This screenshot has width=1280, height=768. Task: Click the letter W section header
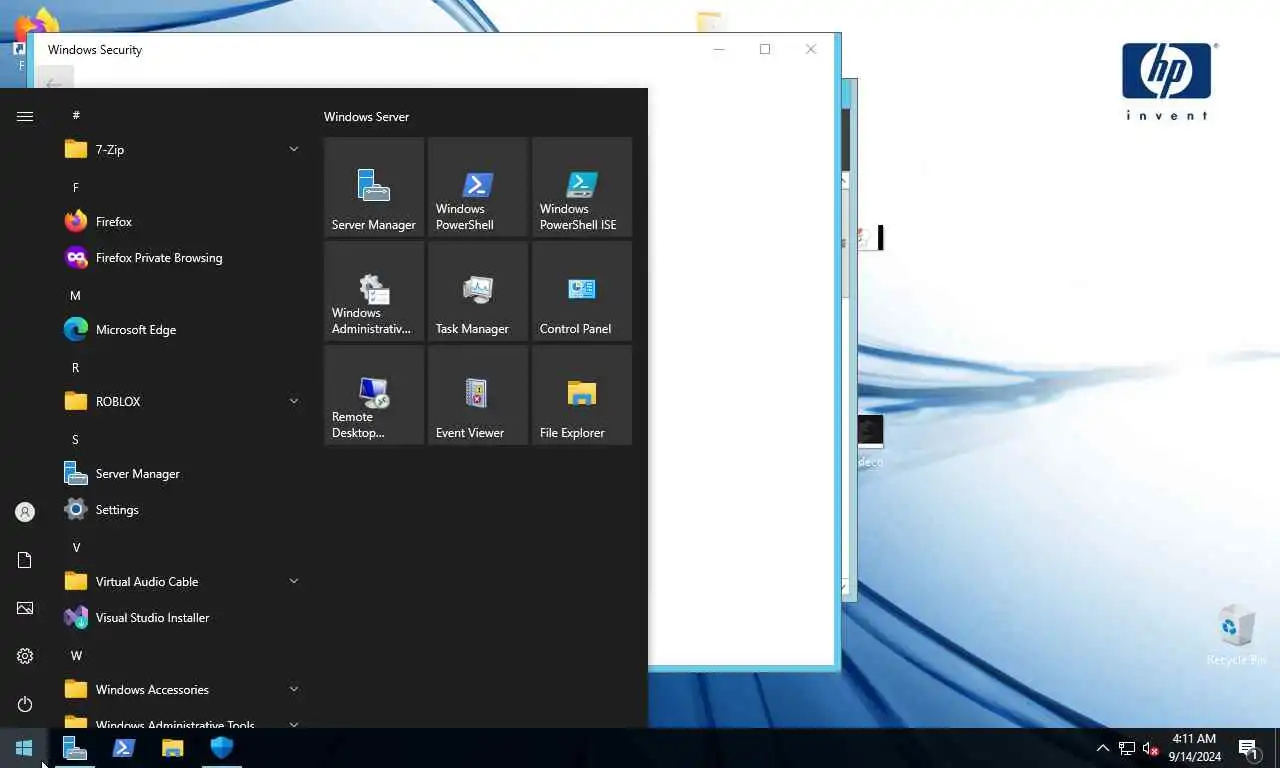pyautogui.click(x=76, y=655)
